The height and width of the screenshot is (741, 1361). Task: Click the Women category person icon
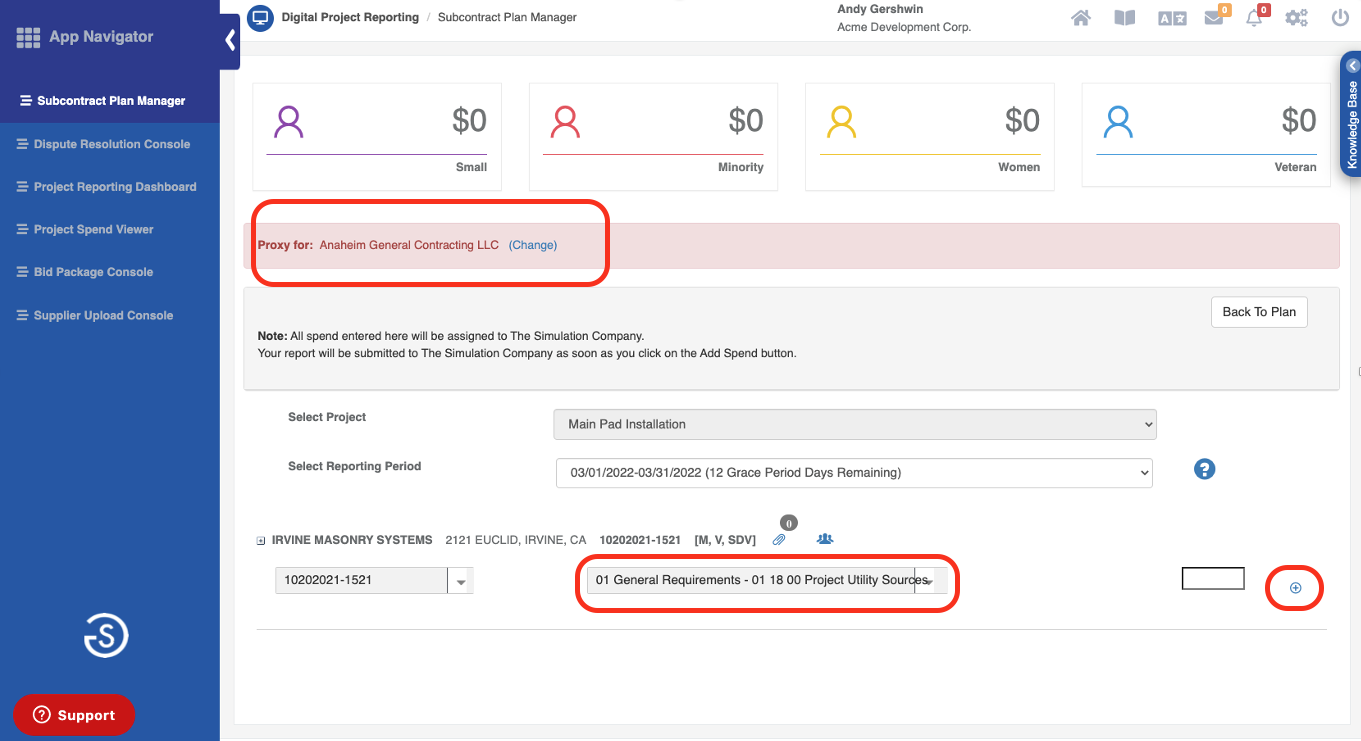coord(842,122)
